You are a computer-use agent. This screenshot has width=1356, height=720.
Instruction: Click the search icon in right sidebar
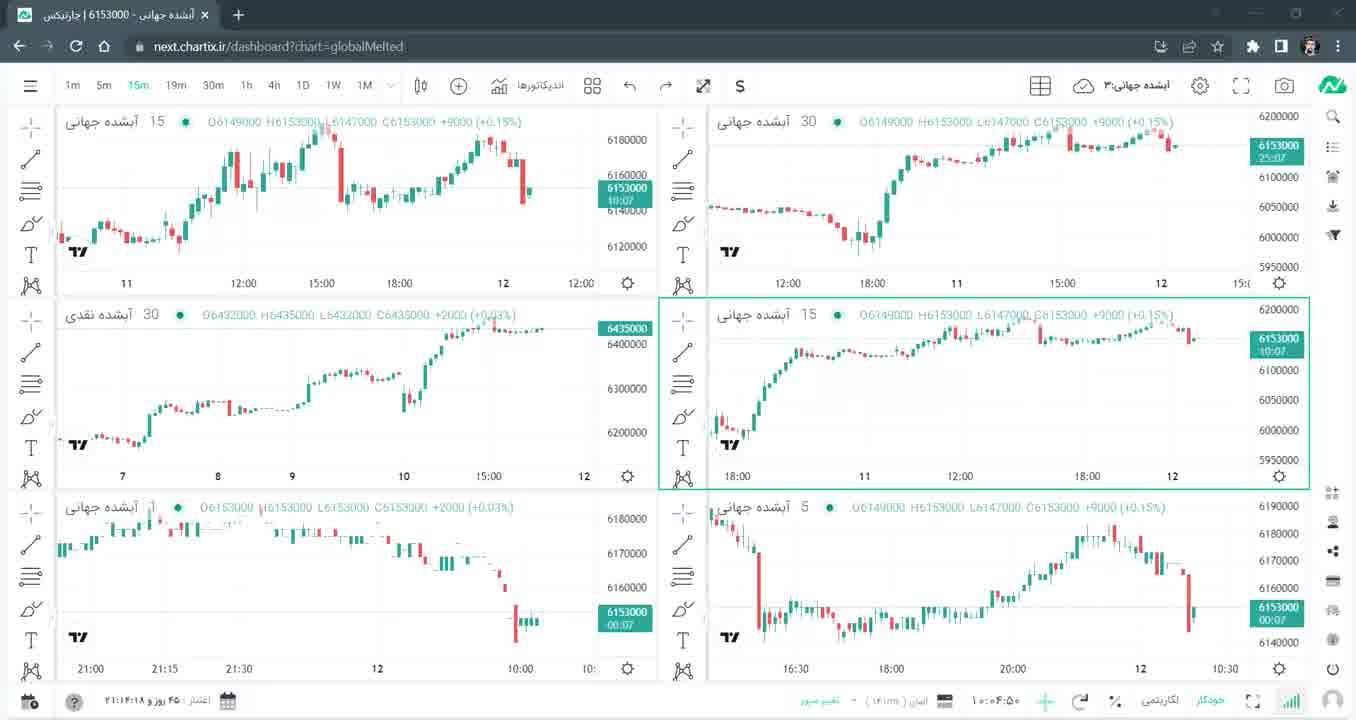click(x=1332, y=117)
